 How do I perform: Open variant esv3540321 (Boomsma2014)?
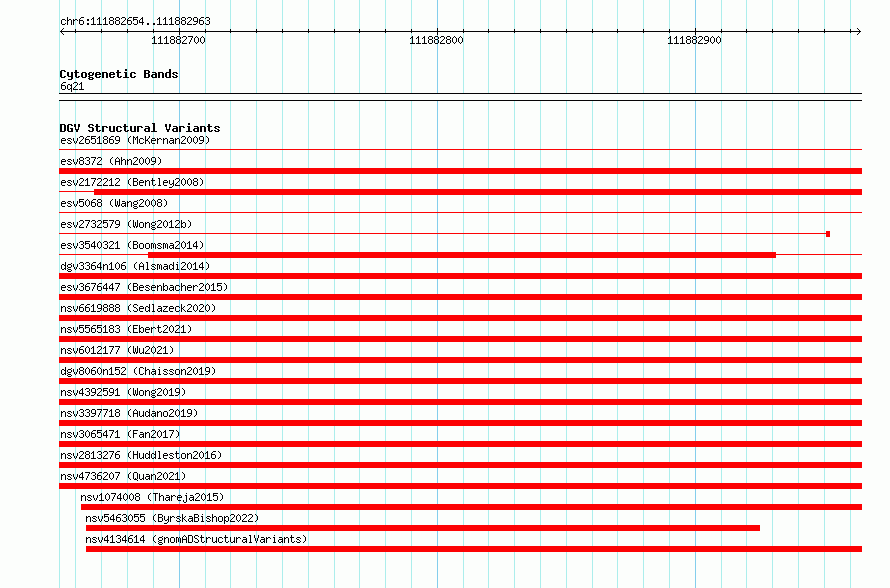(132, 245)
